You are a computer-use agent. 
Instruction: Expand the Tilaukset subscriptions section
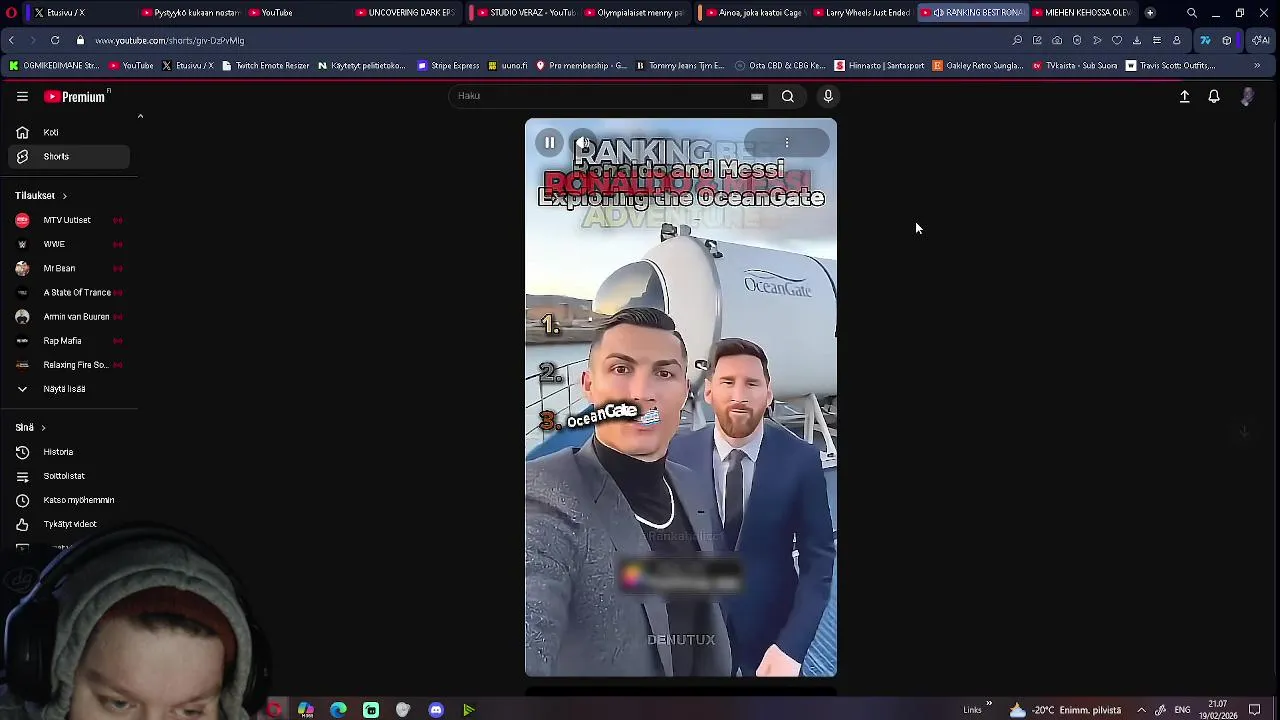pyautogui.click(x=41, y=196)
